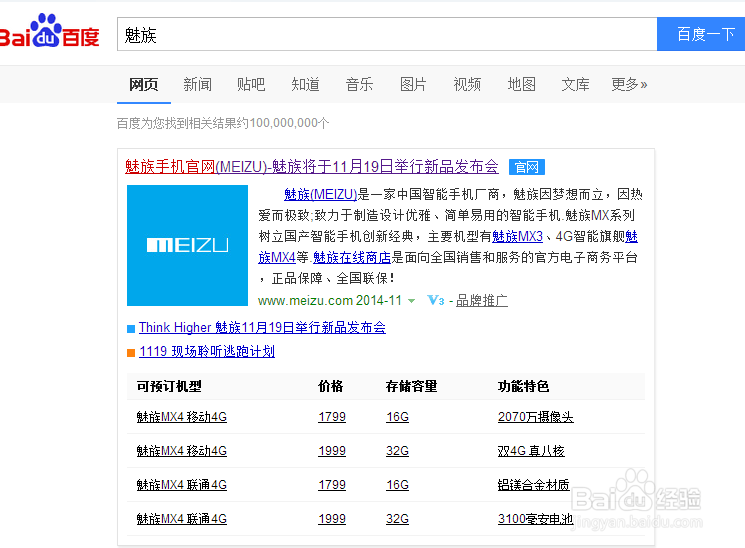Image resolution: width=745 pixels, height=548 pixels.
Task: Click the 官网 badge
Action: pyautogui.click(x=526, y=167)
